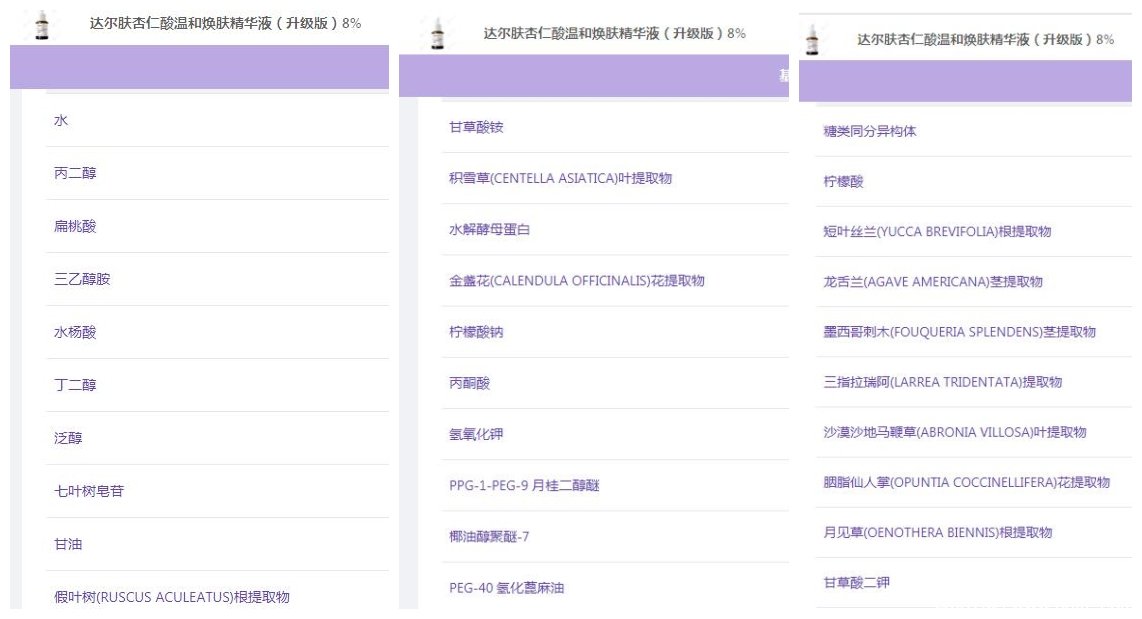Open 假叶树 (RUSCUS ACULEATUS) 根提取物 link
The image size is (1142, 619).
(x=171, y=597)
